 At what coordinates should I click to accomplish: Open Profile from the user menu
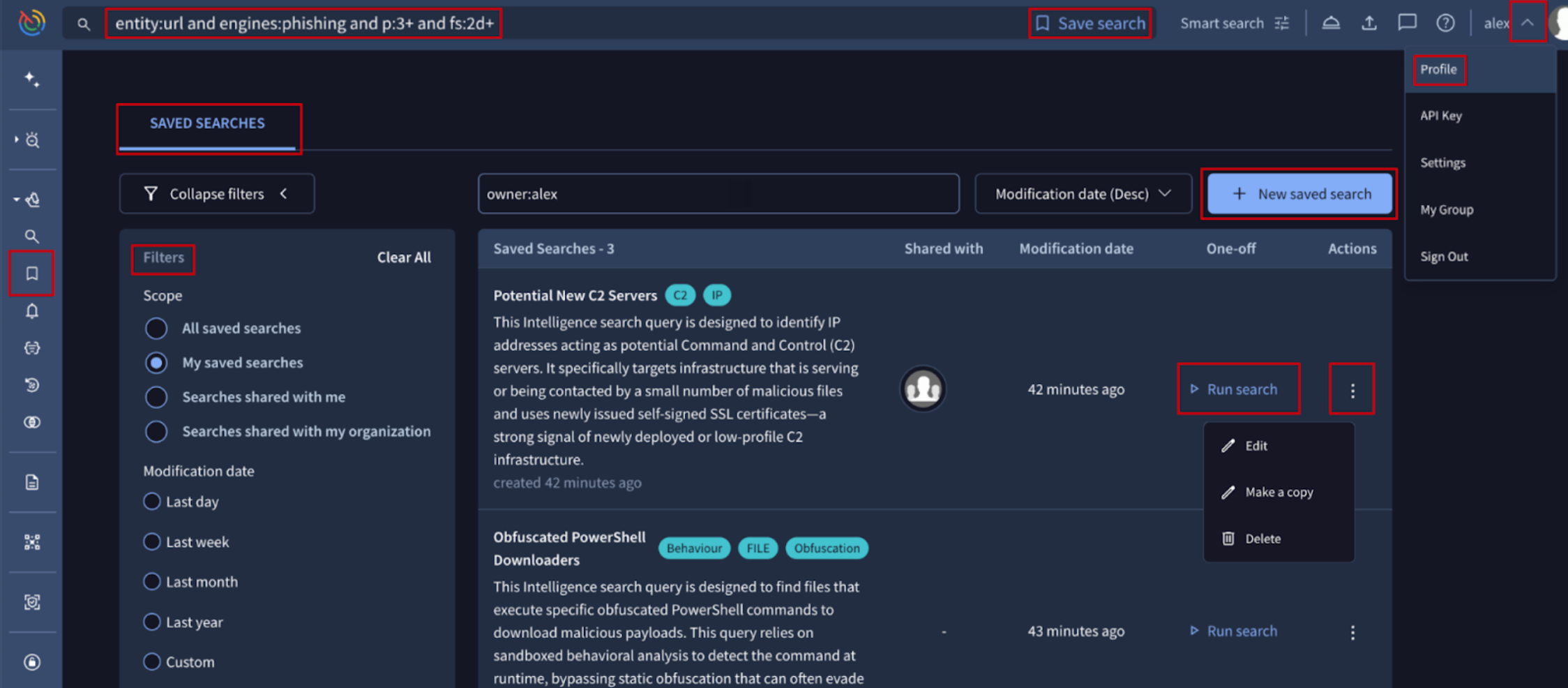[1438, 70]
